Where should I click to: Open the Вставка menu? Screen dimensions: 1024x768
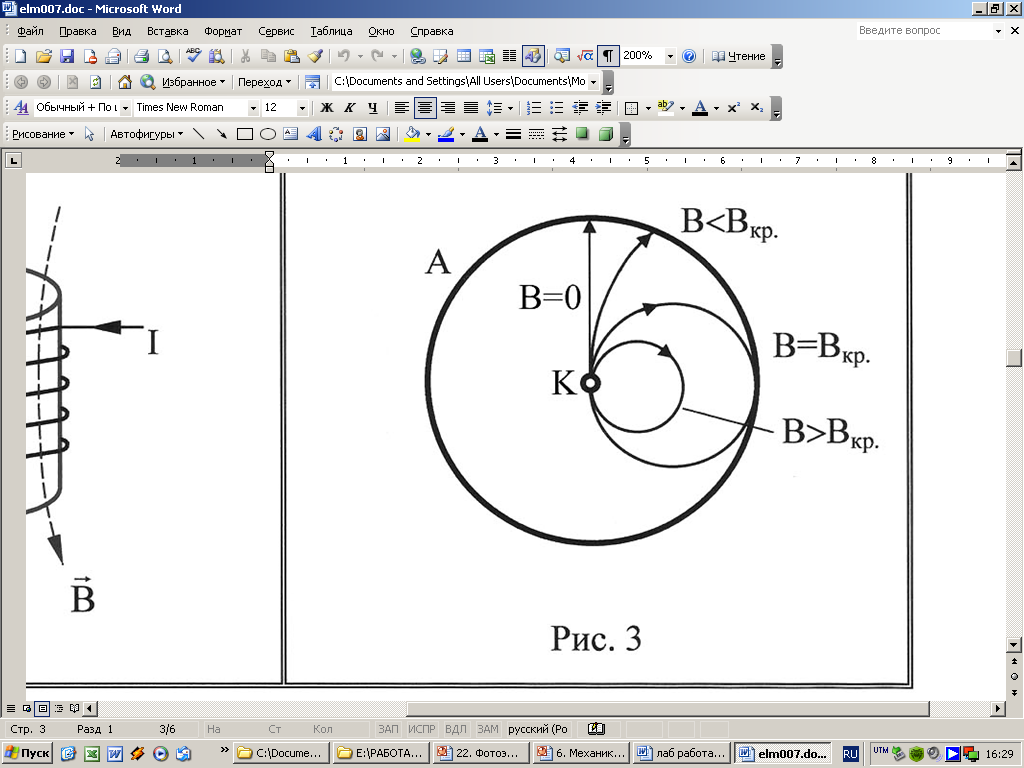(x=167, y=31)
